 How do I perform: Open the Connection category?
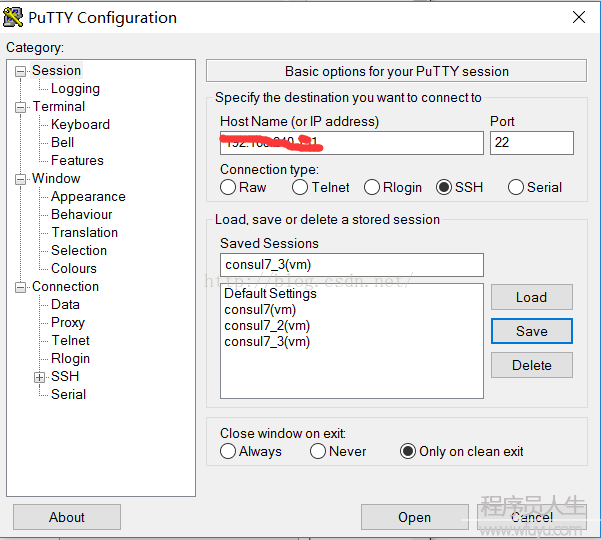(x=66, y=287)
